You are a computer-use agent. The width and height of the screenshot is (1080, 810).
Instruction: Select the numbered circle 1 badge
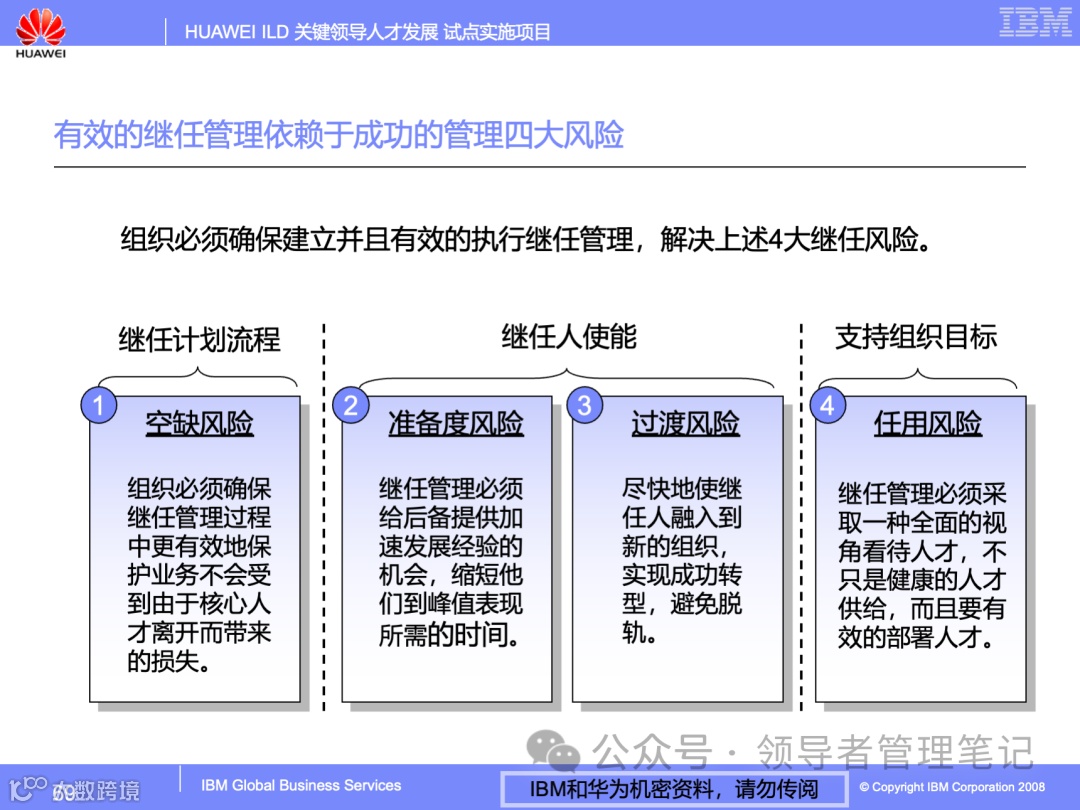98,405
